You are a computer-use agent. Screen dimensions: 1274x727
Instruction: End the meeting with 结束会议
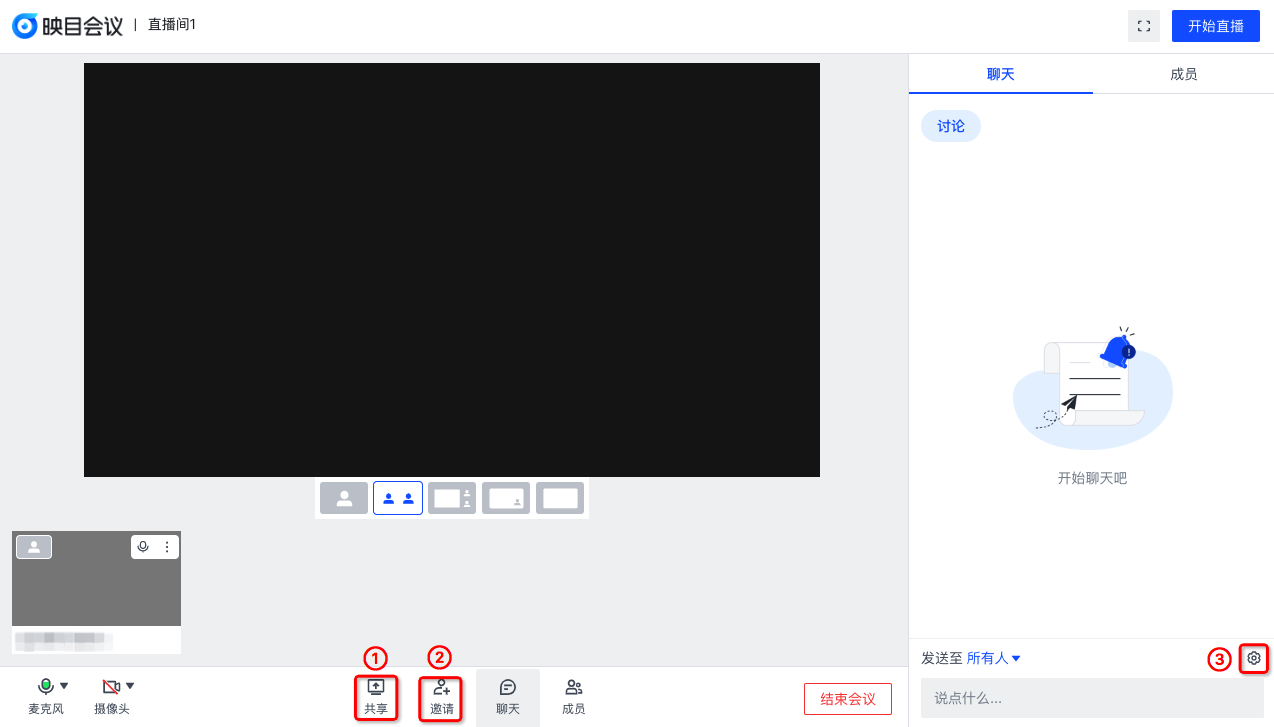point(848,699)
